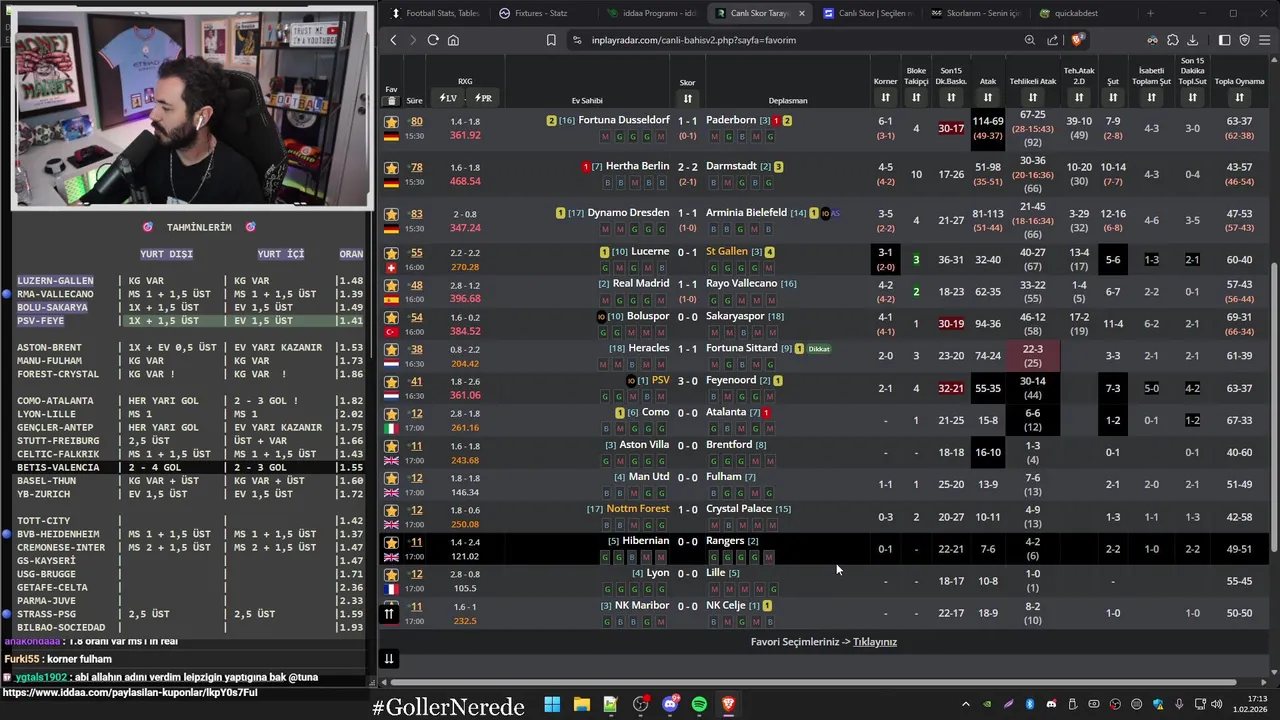Open Brave Shields panel
This screenshot has height=720, width=1280.
[1076, 40]
